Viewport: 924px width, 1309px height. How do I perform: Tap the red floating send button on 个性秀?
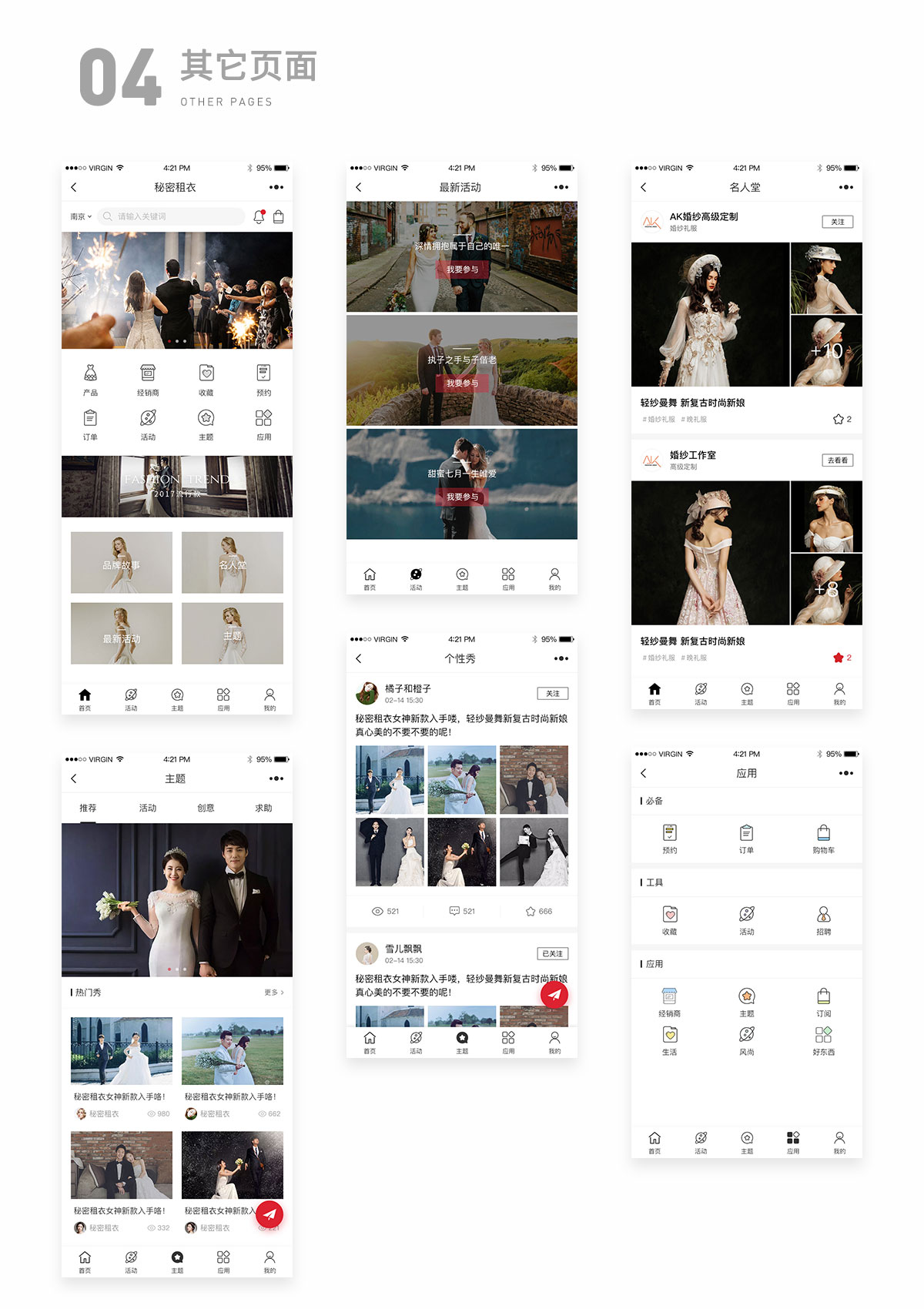pos(554,994)
